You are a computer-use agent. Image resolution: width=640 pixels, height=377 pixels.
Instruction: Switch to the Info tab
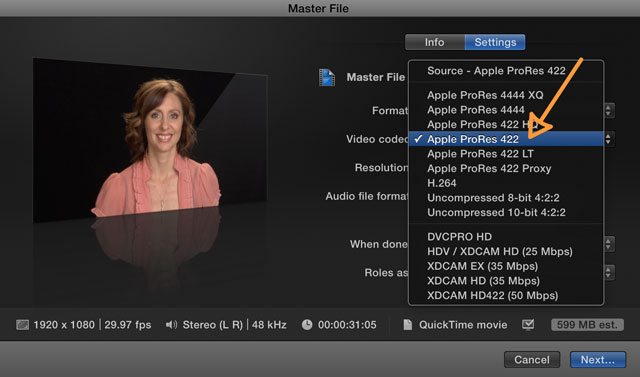435,42
